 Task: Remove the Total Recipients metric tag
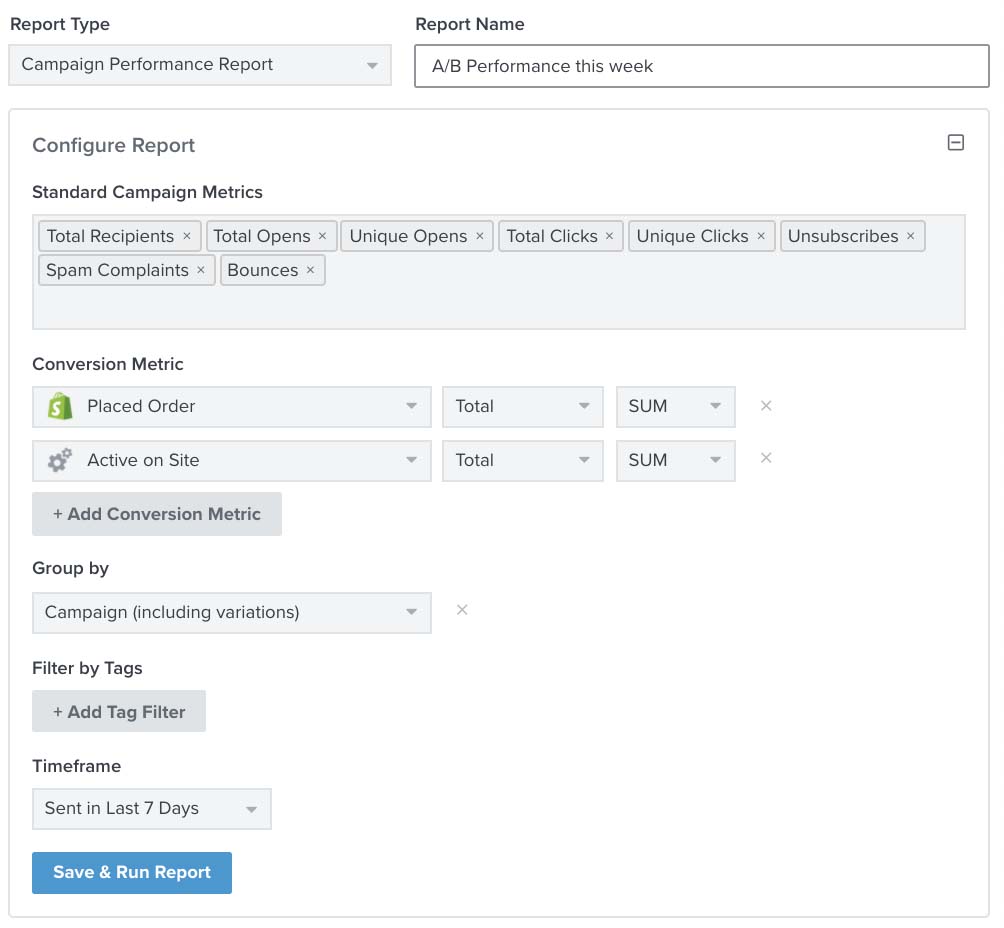point(186,236)
